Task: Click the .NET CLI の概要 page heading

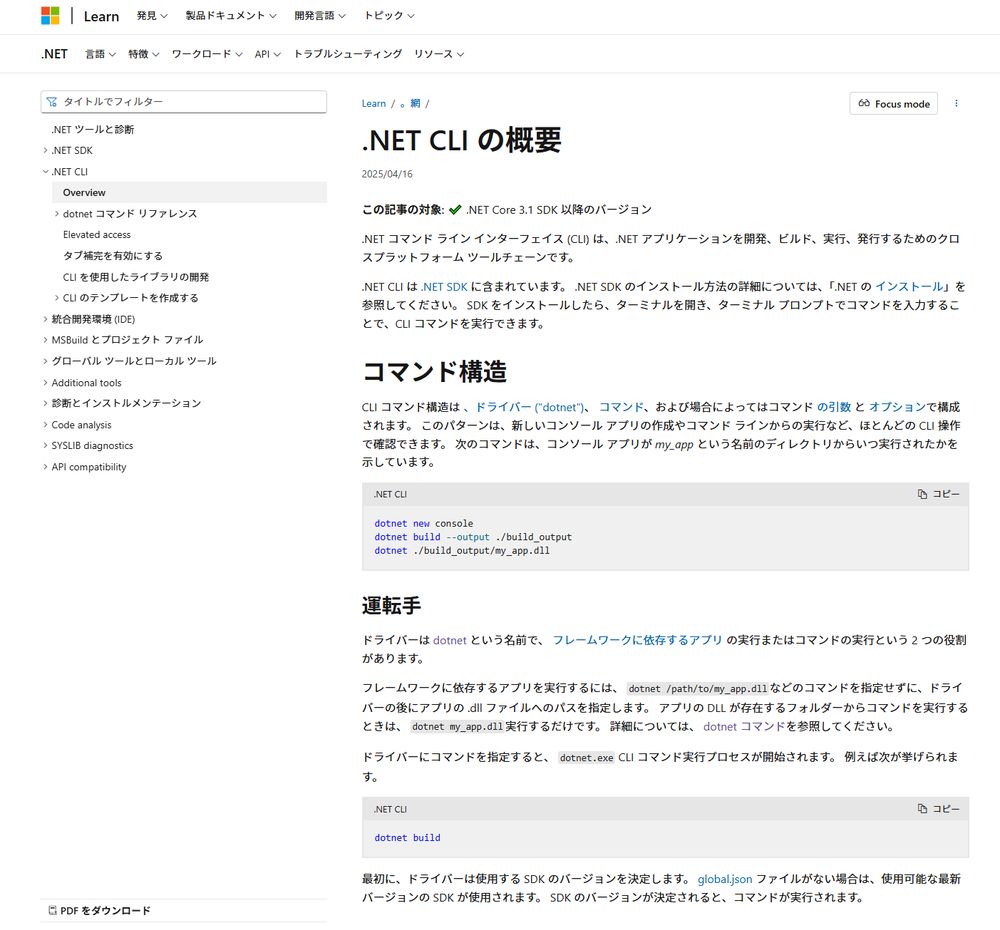Action: tap(462, 140)
